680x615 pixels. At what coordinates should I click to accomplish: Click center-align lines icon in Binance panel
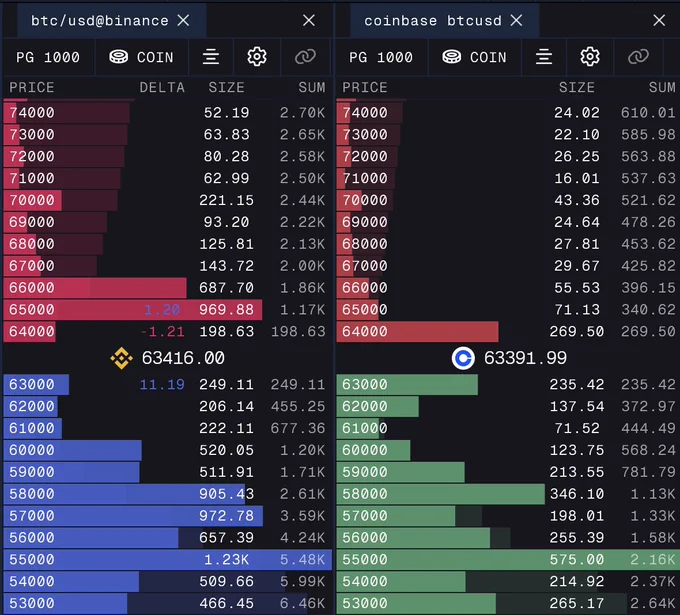click(211, 57)
